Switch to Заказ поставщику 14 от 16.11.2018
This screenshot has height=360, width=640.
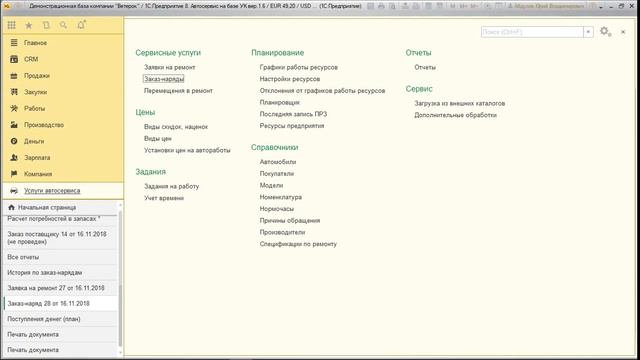tap(60, 238)
